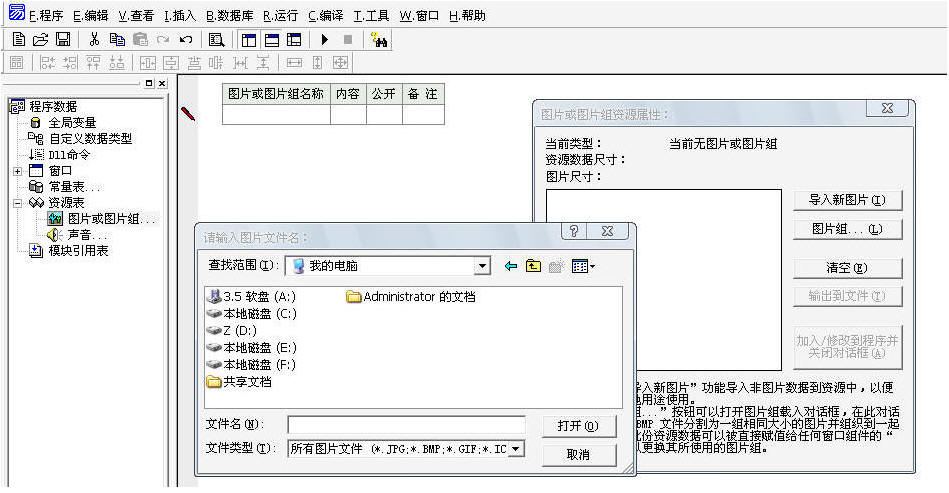Open the T.工具 menu
The image size is (949, 493).
click(371, 15)
